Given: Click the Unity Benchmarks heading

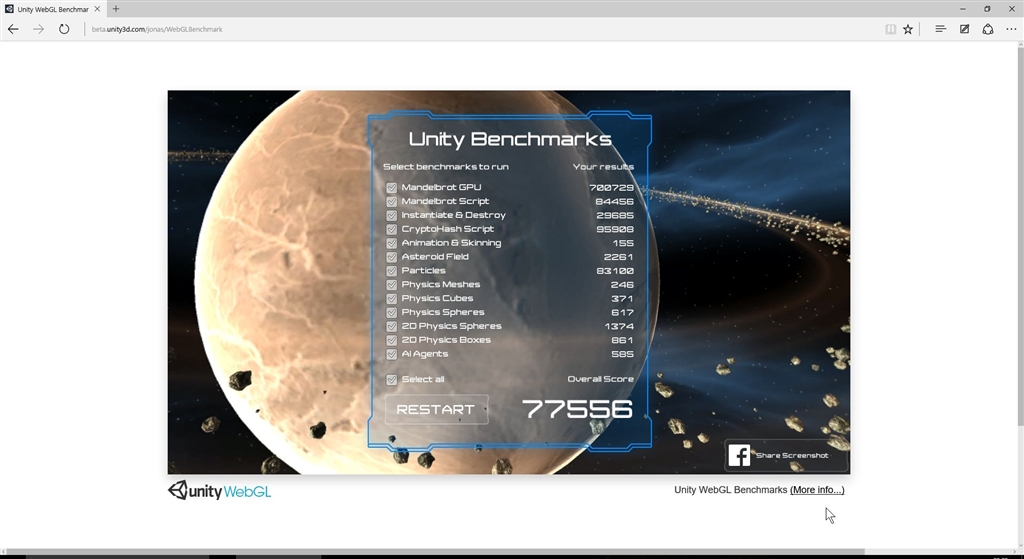Looking at the screenshot, I should click(x=510, y=139).
